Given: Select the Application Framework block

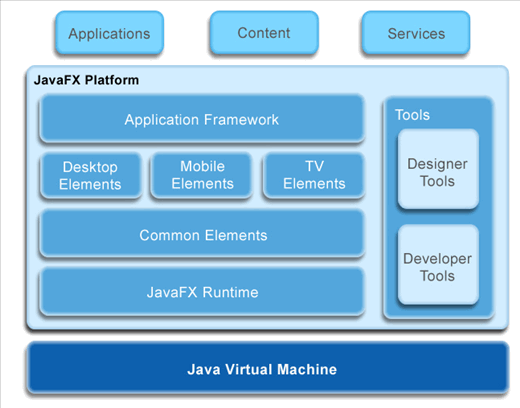Looking at the screenshot, I should (202, 119).
